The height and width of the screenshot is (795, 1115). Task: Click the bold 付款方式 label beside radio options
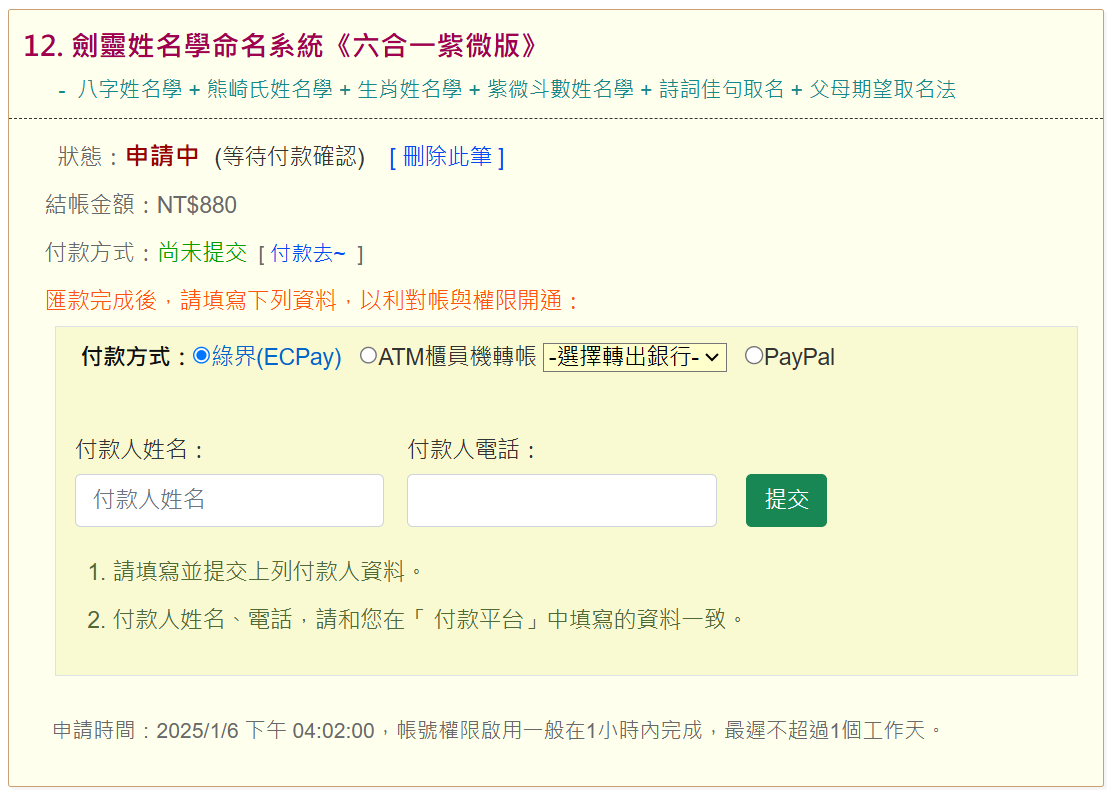(x=133, y=357)
